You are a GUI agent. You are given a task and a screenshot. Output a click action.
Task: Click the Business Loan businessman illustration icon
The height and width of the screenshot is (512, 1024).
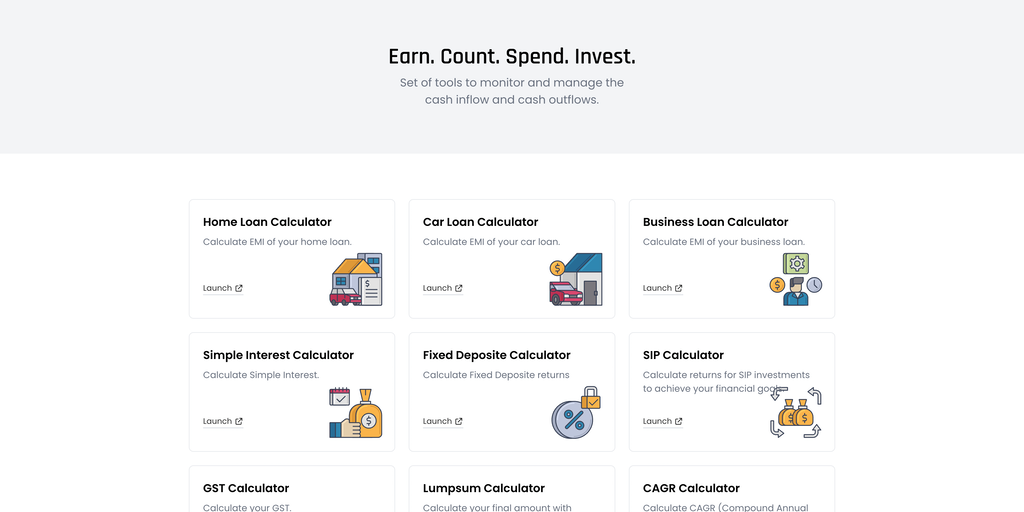[796, 280]
